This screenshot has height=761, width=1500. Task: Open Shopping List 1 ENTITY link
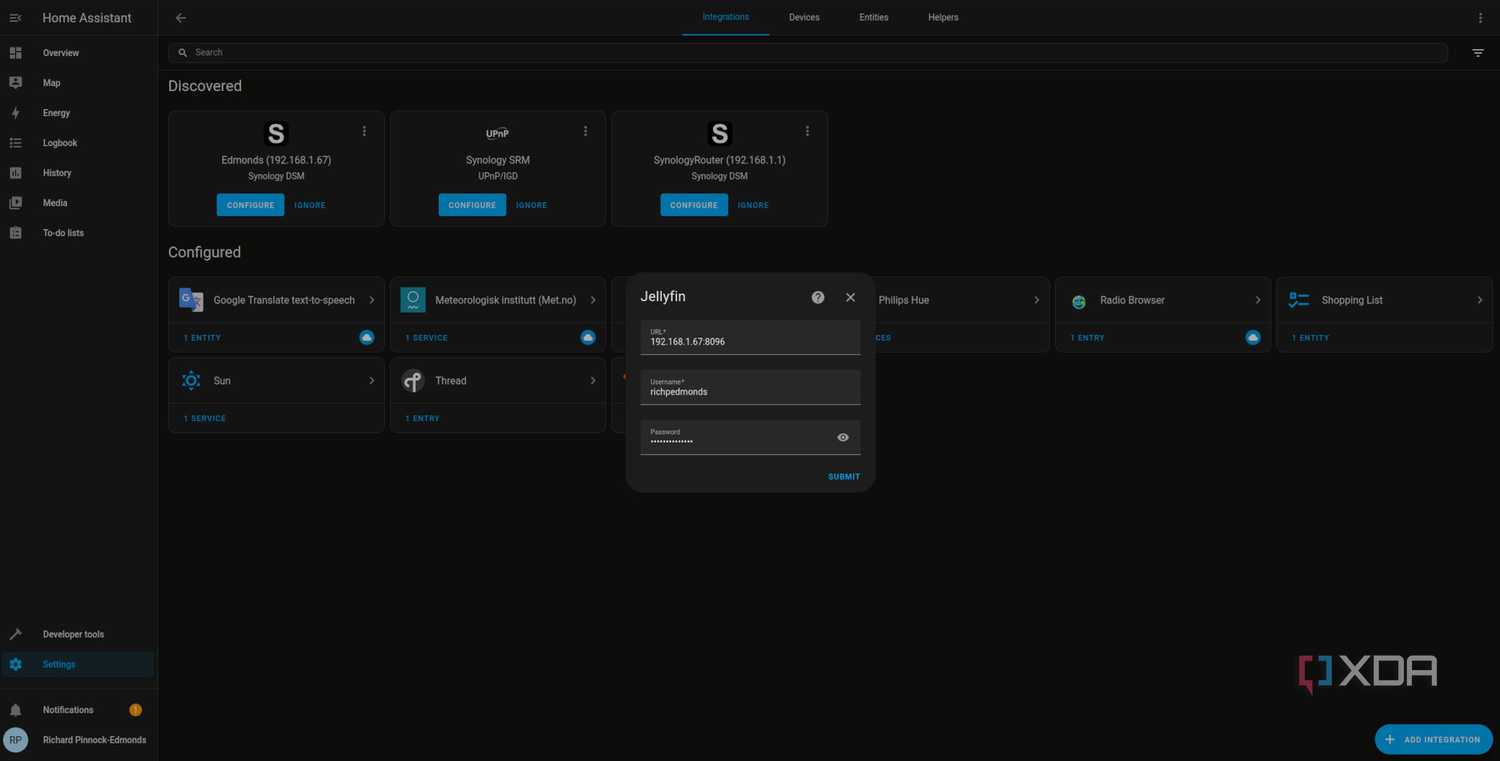tap(1311, 338)
